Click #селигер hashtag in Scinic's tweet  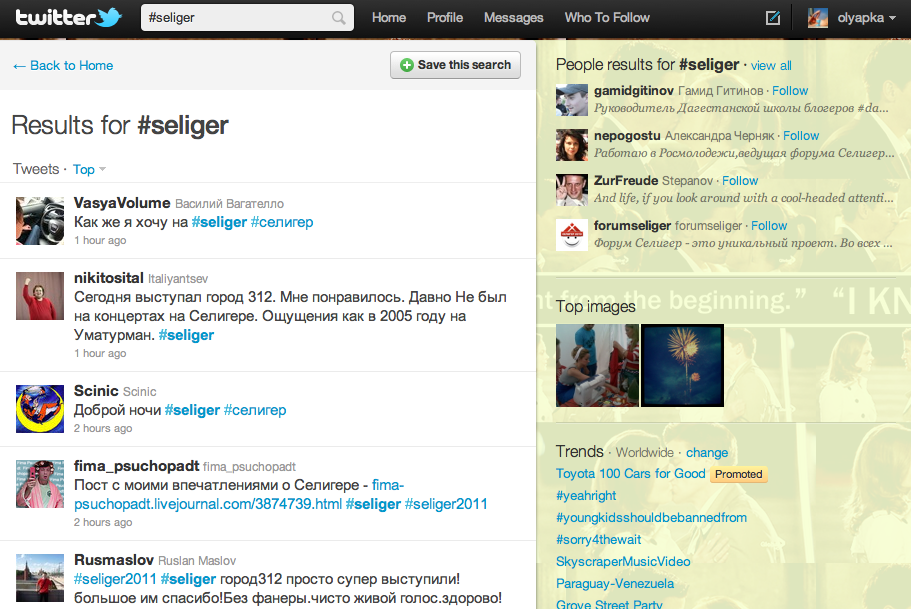[x=255, y=410]
